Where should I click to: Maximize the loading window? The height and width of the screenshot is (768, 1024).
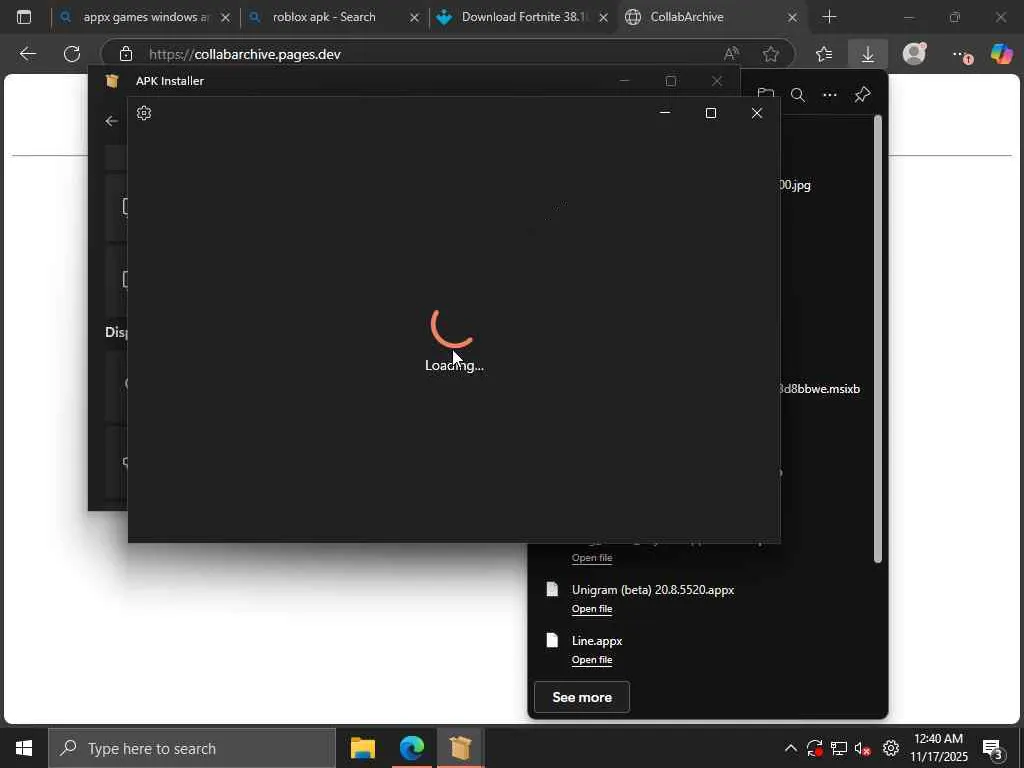[711, 113]
